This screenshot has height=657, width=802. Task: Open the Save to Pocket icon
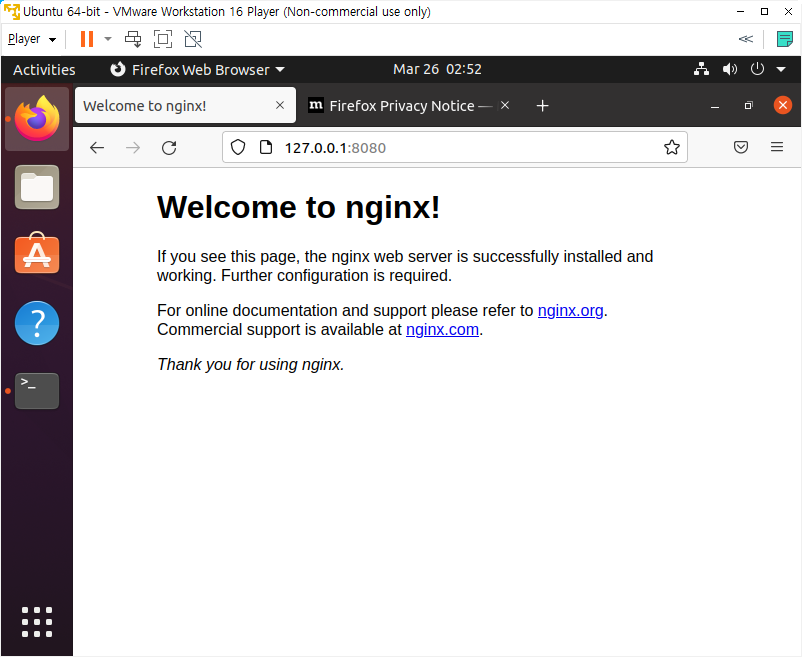tap(741, 147)
